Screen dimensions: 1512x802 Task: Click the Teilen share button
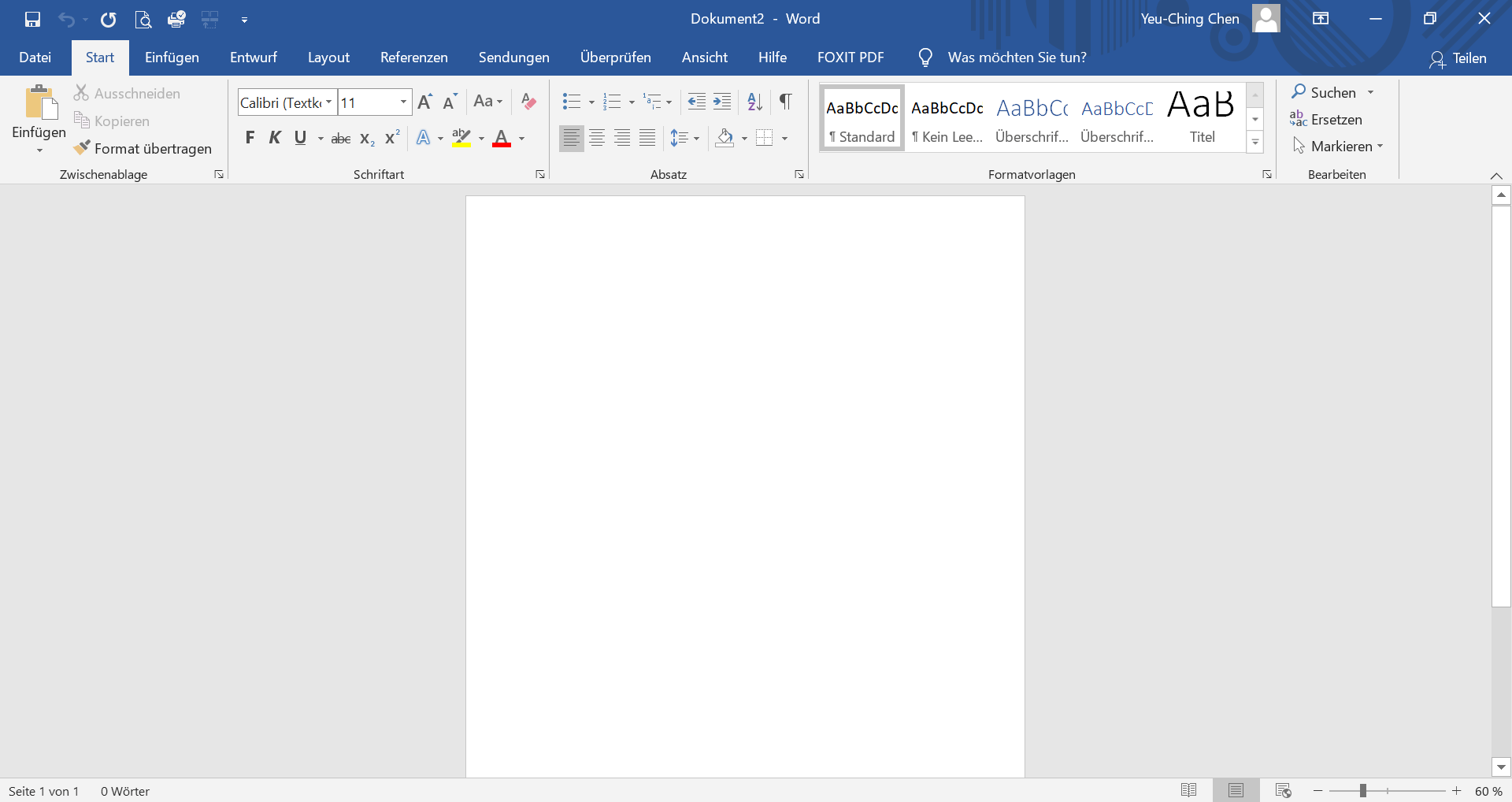pos(1458,58)
